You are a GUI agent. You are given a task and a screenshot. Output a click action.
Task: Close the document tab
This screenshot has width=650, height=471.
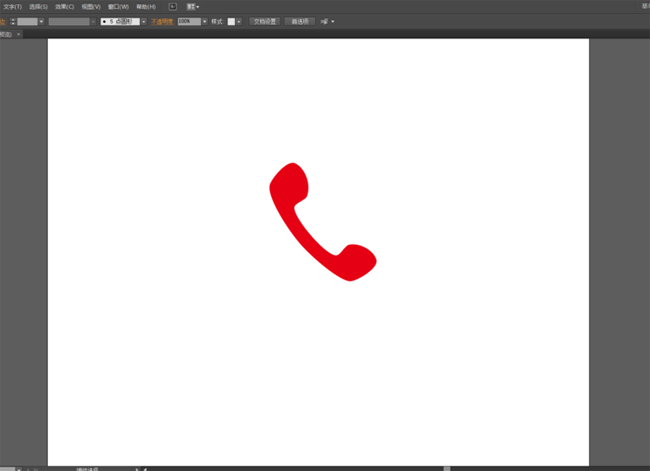click(x=18, y=34)
